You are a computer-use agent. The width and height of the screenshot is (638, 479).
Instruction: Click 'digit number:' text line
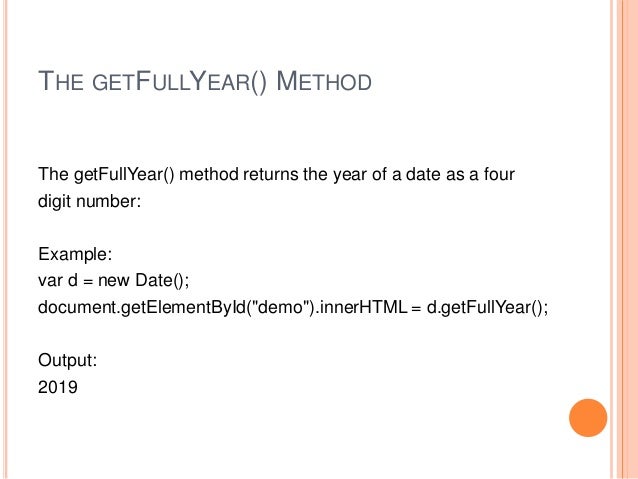point(90,201)
